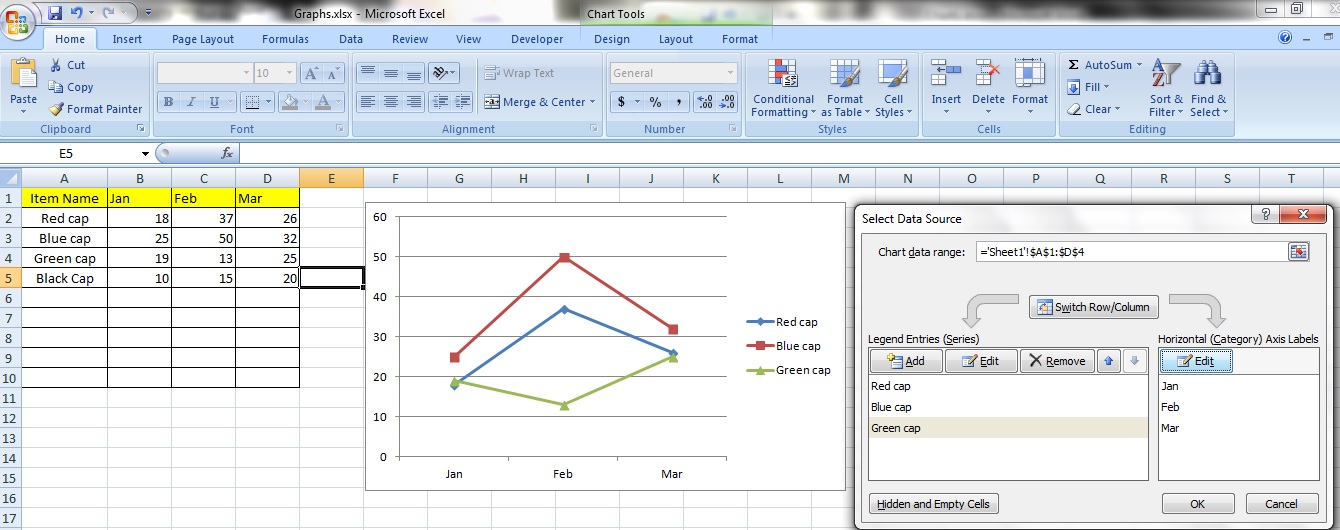The width and height of the screenshot is (1340, 530).
Task: Toggle Bold formatting
Action: (168, 102)
